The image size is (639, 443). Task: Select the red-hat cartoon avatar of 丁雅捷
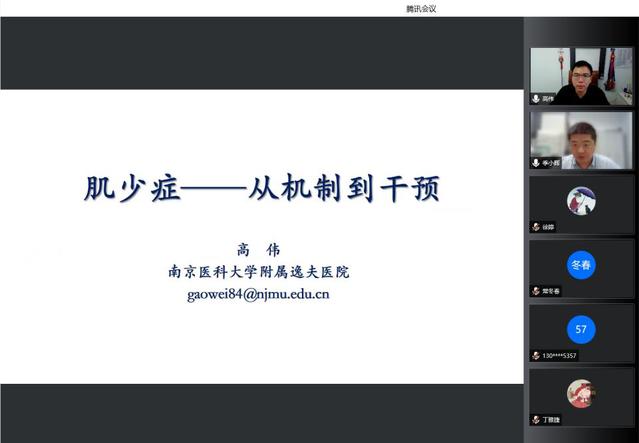(x=581, y=393)
